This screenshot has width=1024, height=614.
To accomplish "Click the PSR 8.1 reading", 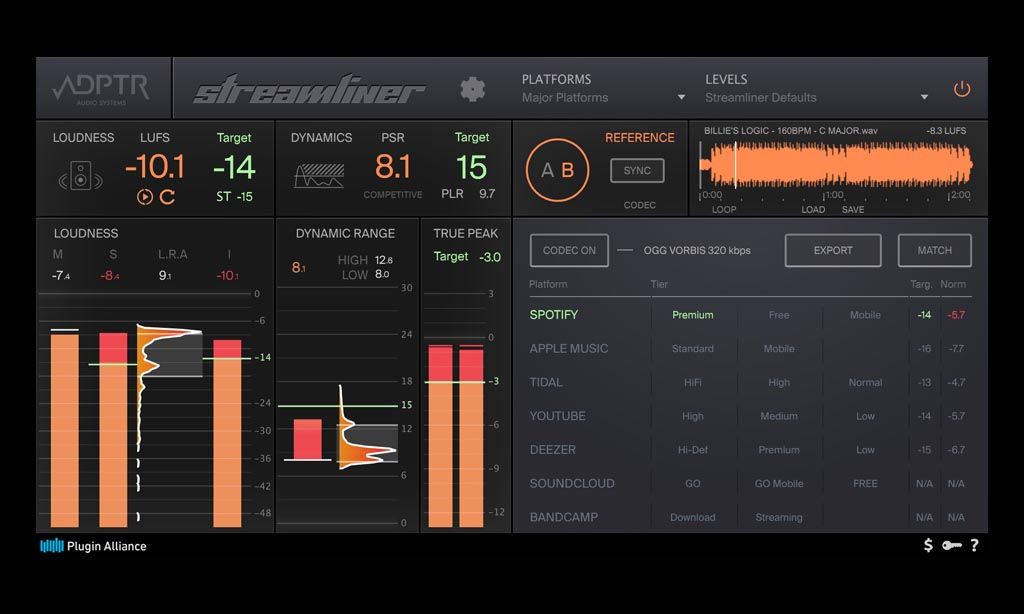I will [392, 167].
